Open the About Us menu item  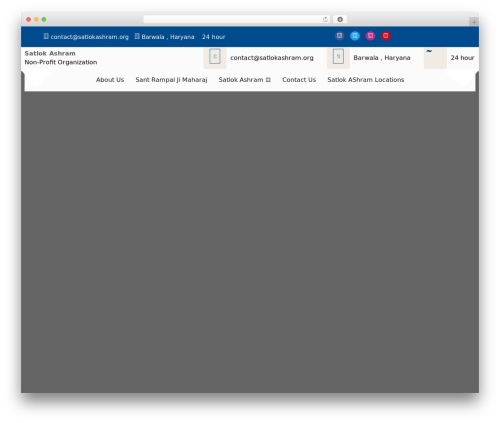coord(110,80)
